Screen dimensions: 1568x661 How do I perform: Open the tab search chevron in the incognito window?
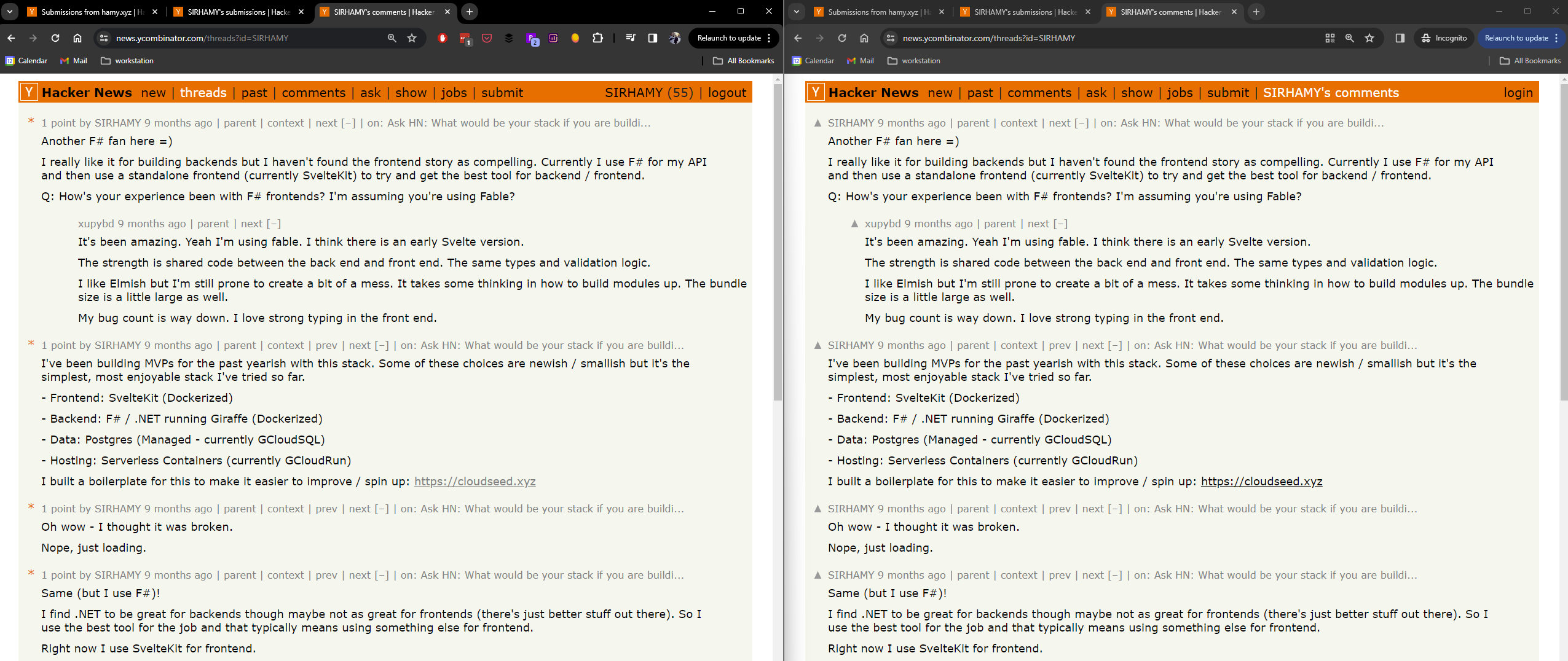pyautogui.click(x=797, y=12)
